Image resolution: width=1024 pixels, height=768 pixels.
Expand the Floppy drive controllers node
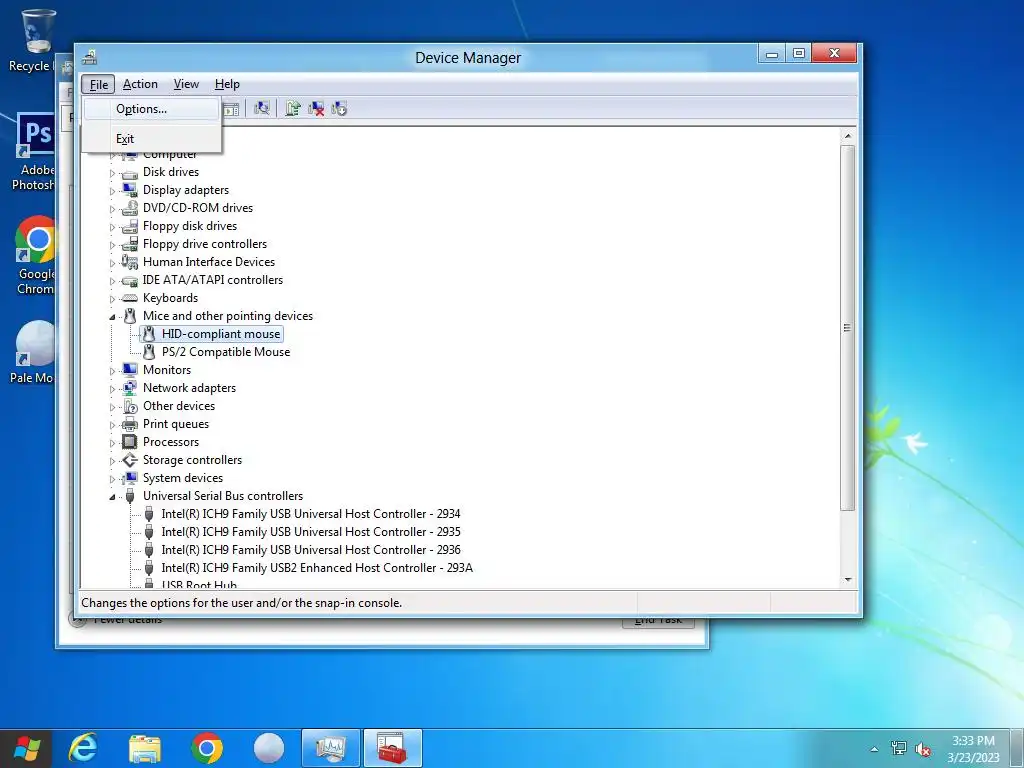tap(112, 245)
